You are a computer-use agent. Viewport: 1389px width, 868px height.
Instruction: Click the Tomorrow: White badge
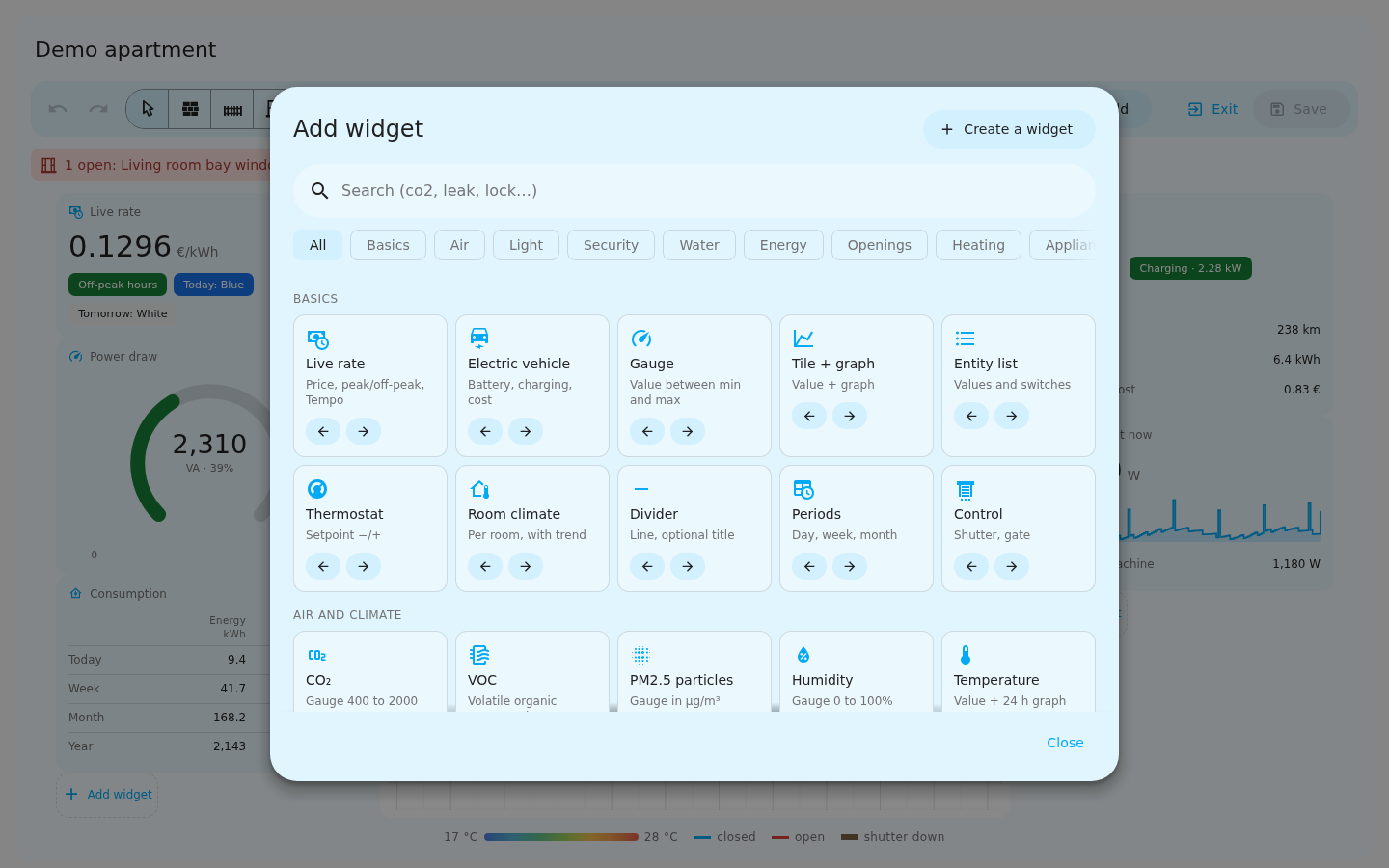[123, 313]
